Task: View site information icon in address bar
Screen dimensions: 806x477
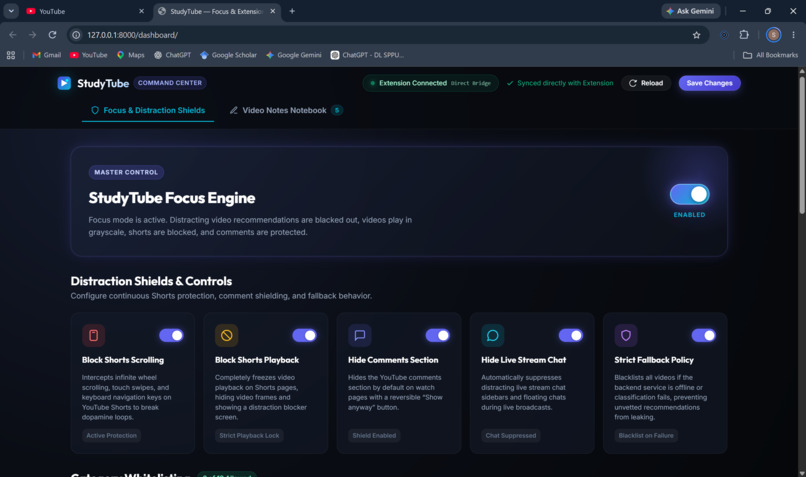Action: point(76,35)
